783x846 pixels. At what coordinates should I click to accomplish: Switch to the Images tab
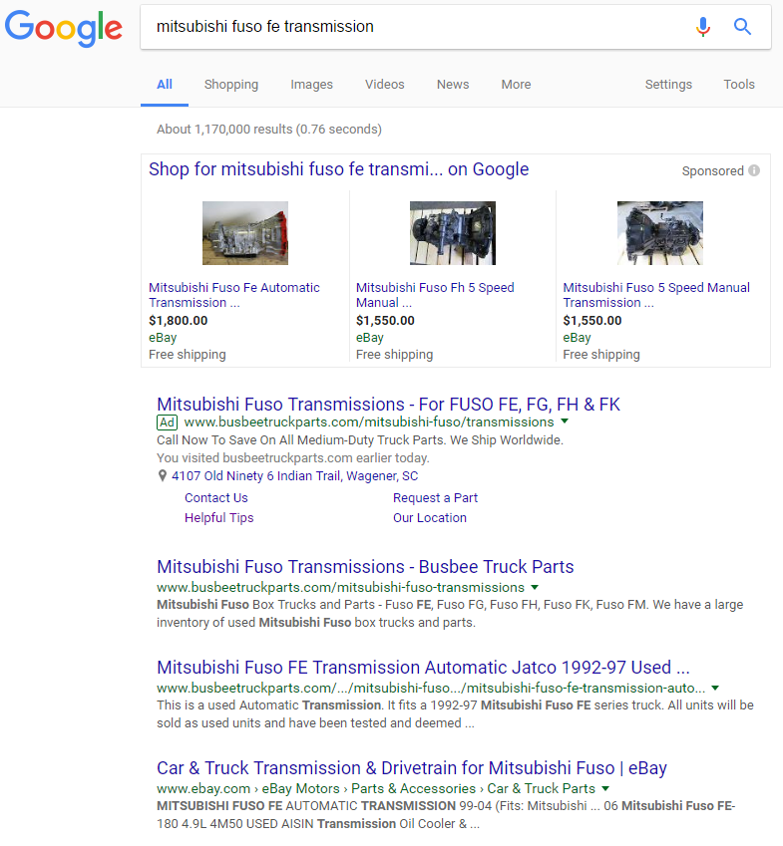(x=311, y=84)
